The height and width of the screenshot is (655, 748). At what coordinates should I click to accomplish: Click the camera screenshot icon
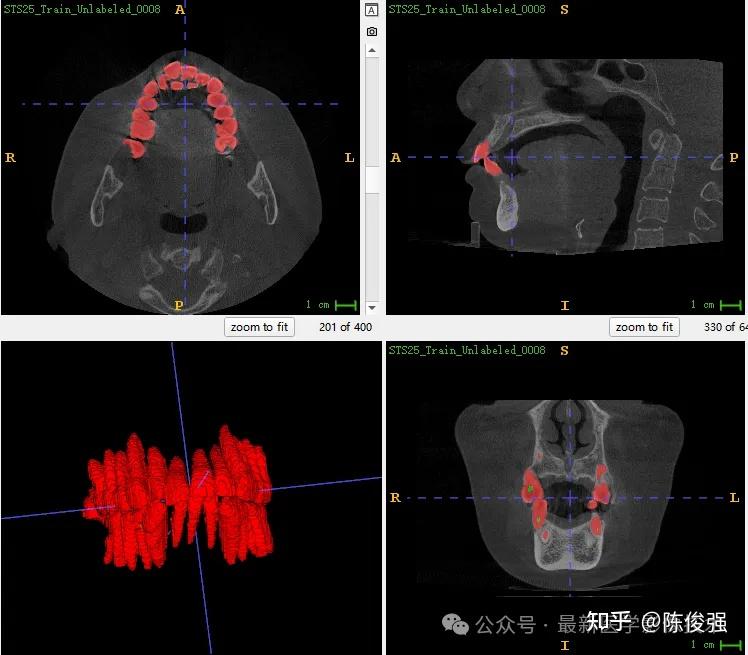click(x=372, y=31)
